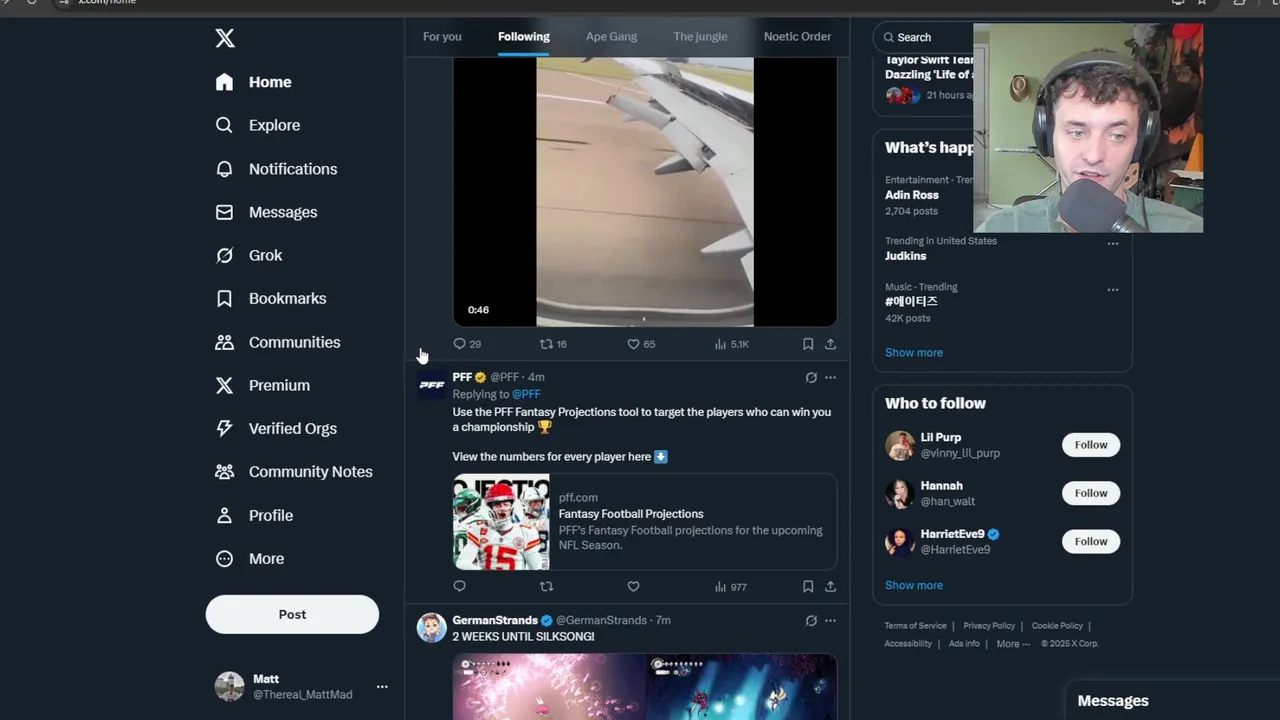Switch to the For you tab
This screenshot has height=720, width=1280.
click(442, 37)
